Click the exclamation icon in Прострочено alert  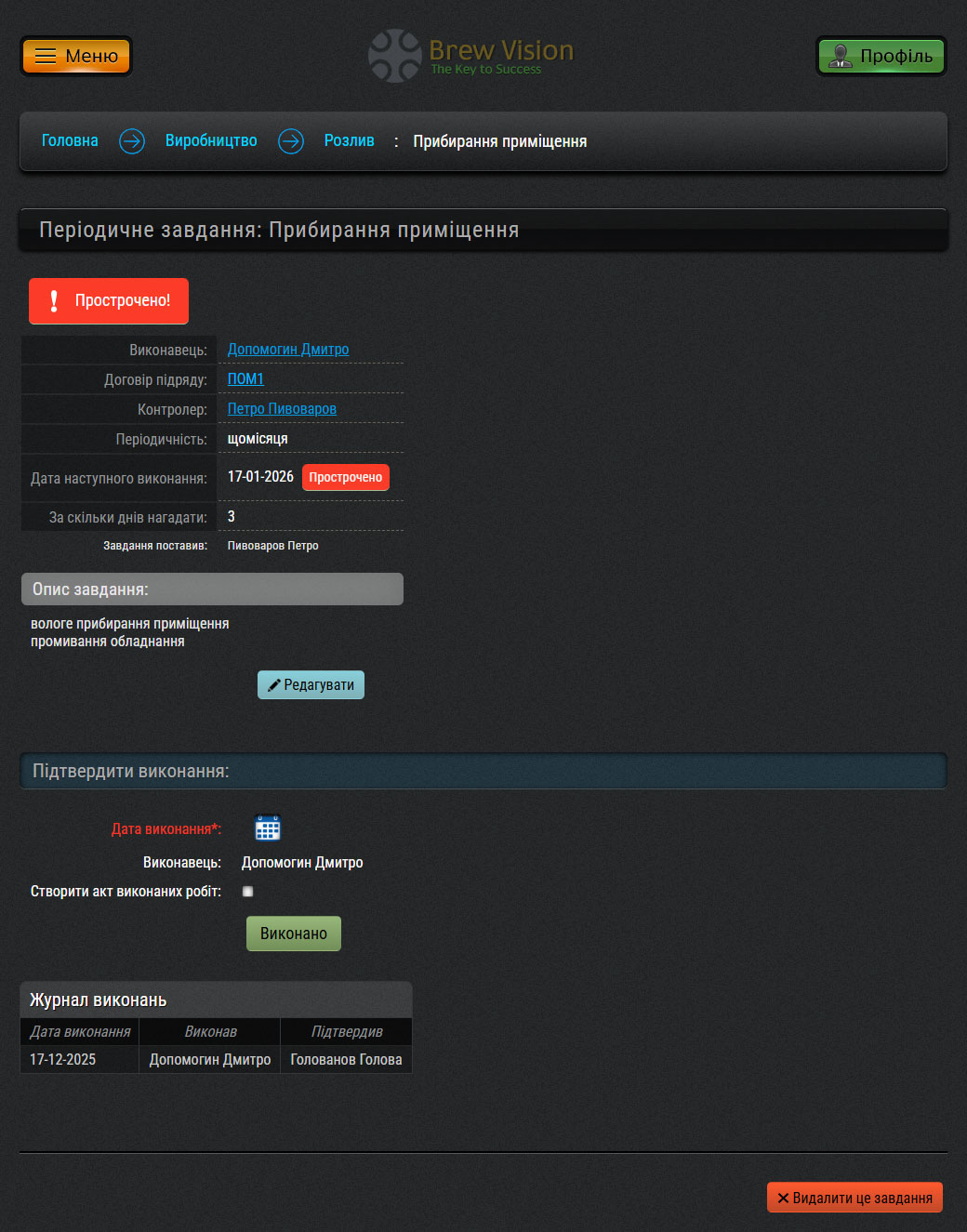(x=54, y=301)
